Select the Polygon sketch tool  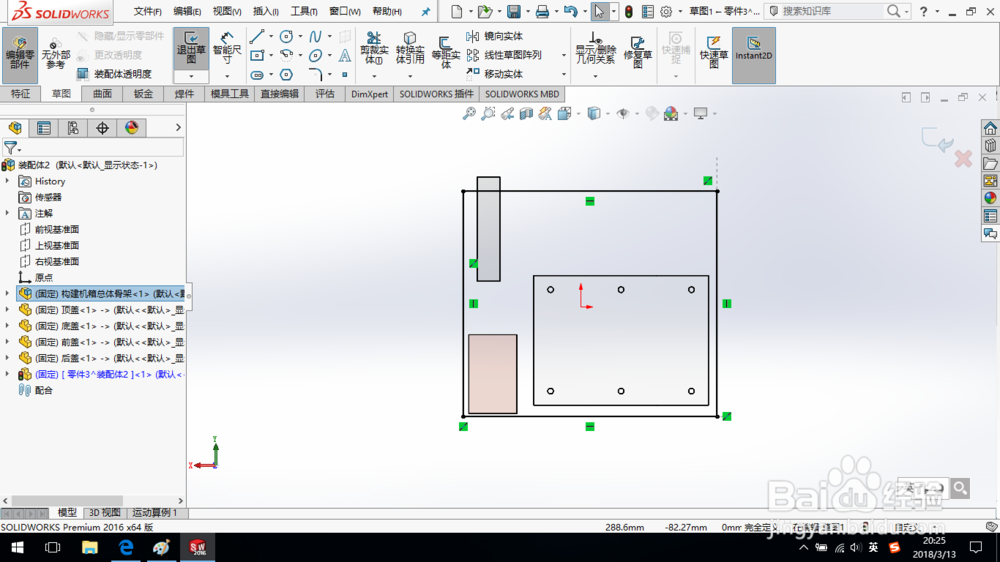point(286,75)
